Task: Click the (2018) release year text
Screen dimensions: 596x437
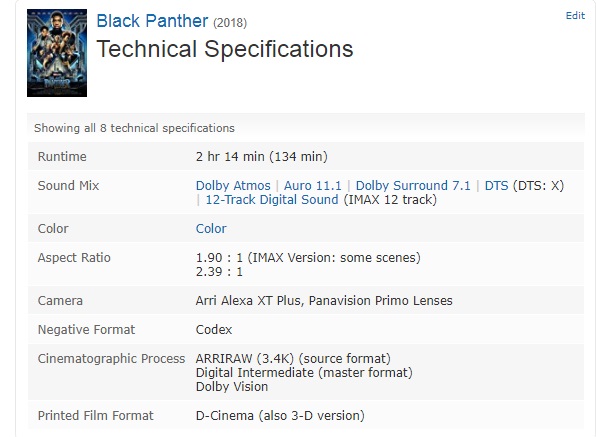Action: (230, 23)
